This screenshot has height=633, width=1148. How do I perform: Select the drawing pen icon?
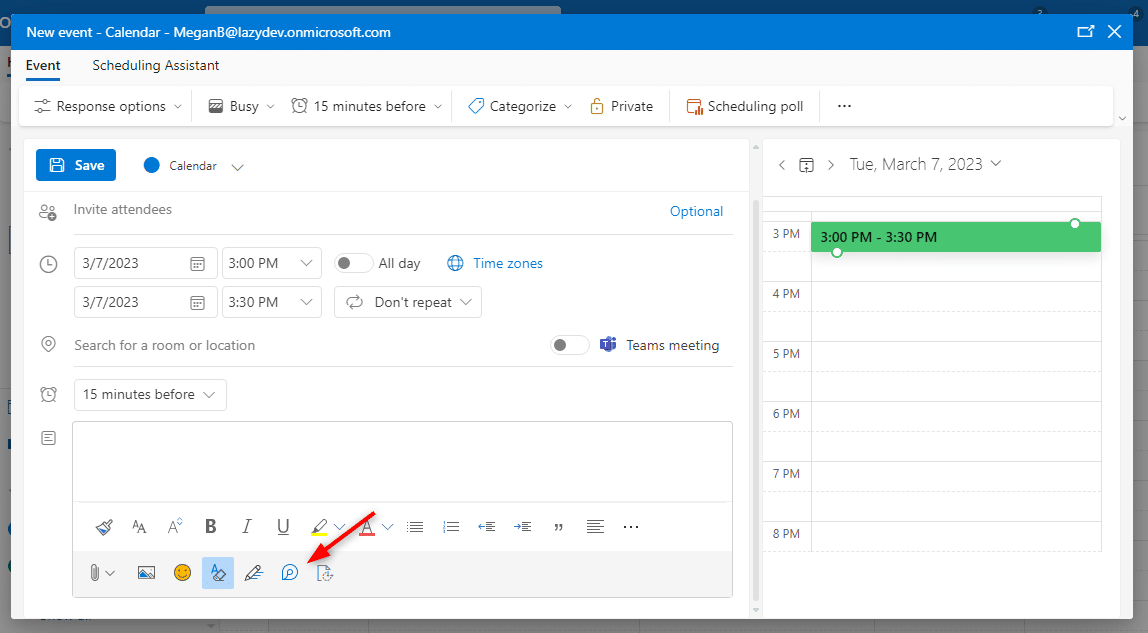click(253, 572)
